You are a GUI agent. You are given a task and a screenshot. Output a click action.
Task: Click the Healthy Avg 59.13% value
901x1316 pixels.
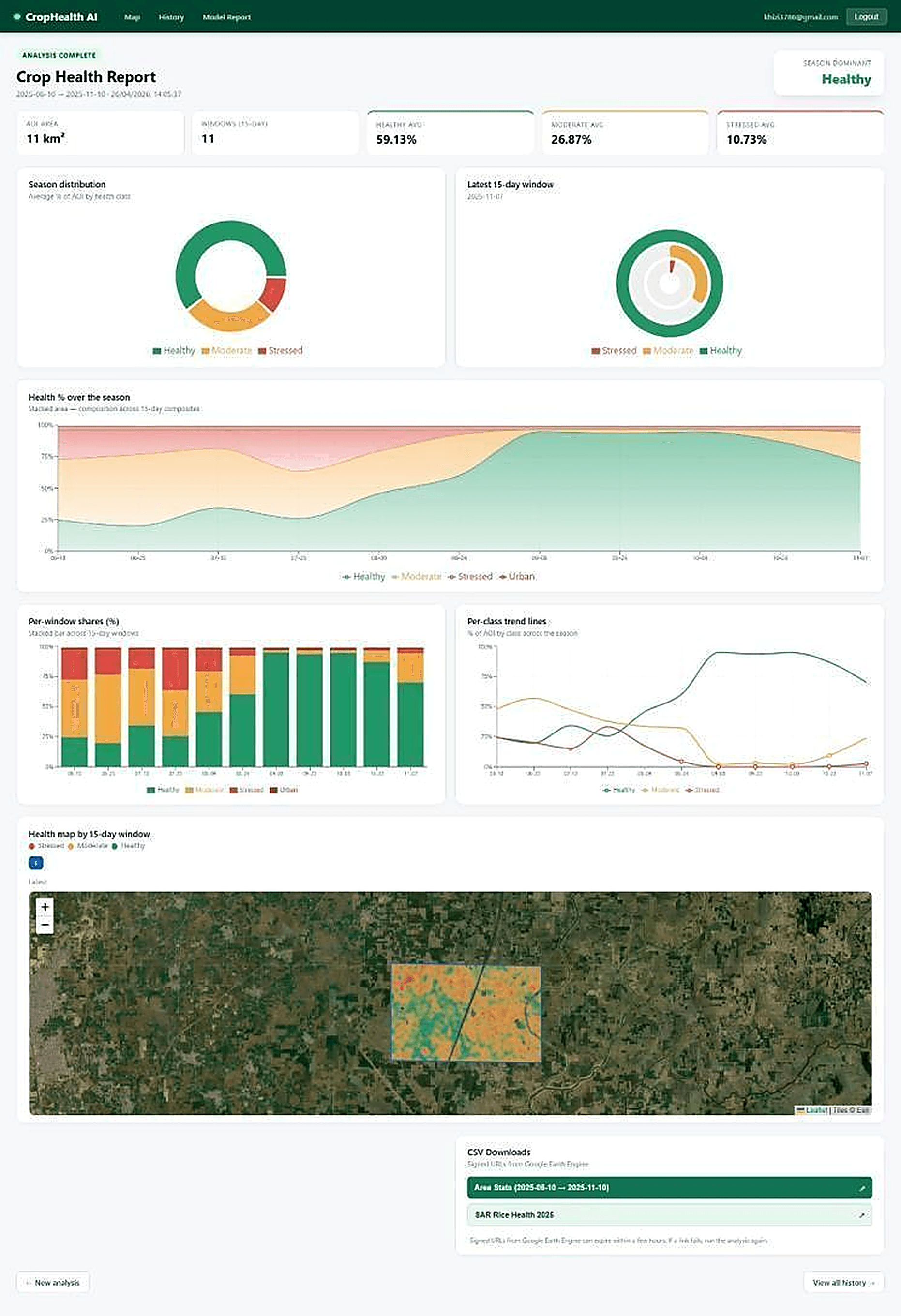click(x=396, y=140)
